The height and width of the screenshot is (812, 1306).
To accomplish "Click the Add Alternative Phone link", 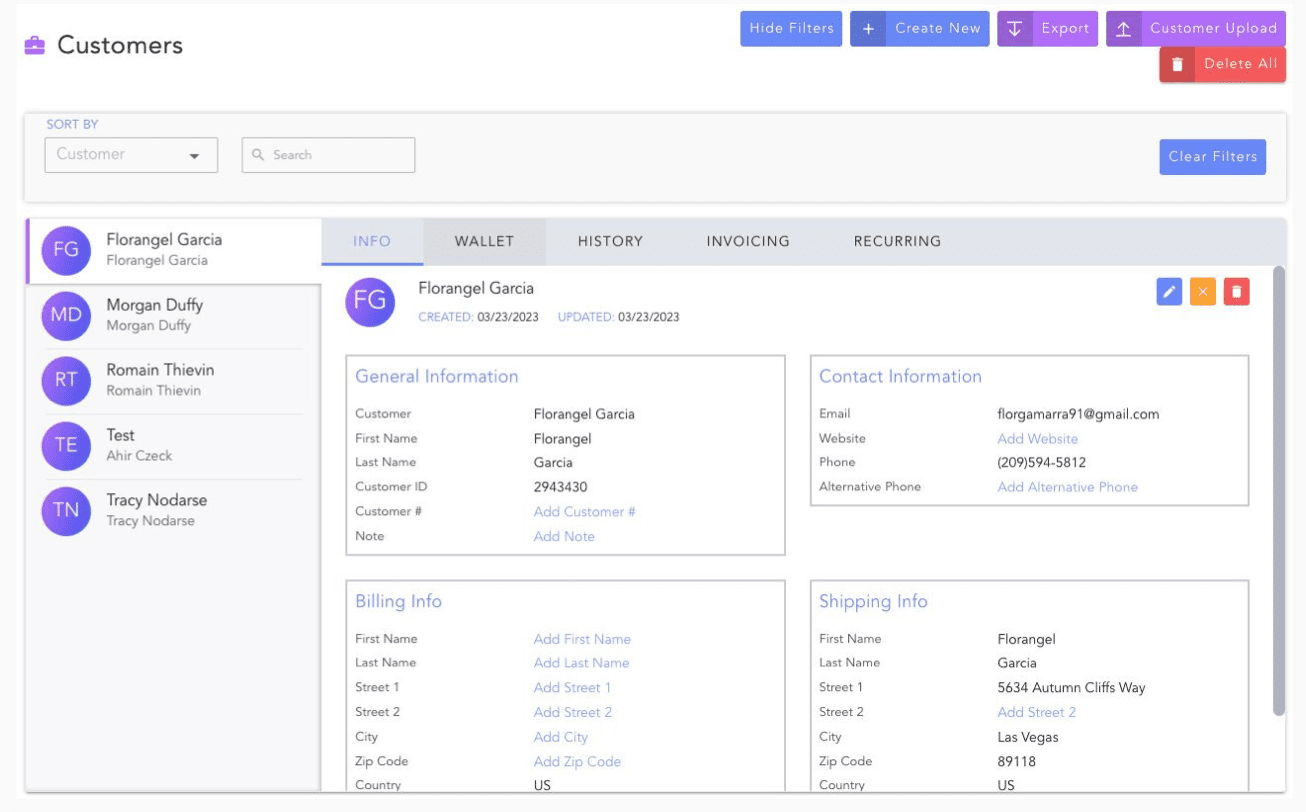I will pos(1067,487).
